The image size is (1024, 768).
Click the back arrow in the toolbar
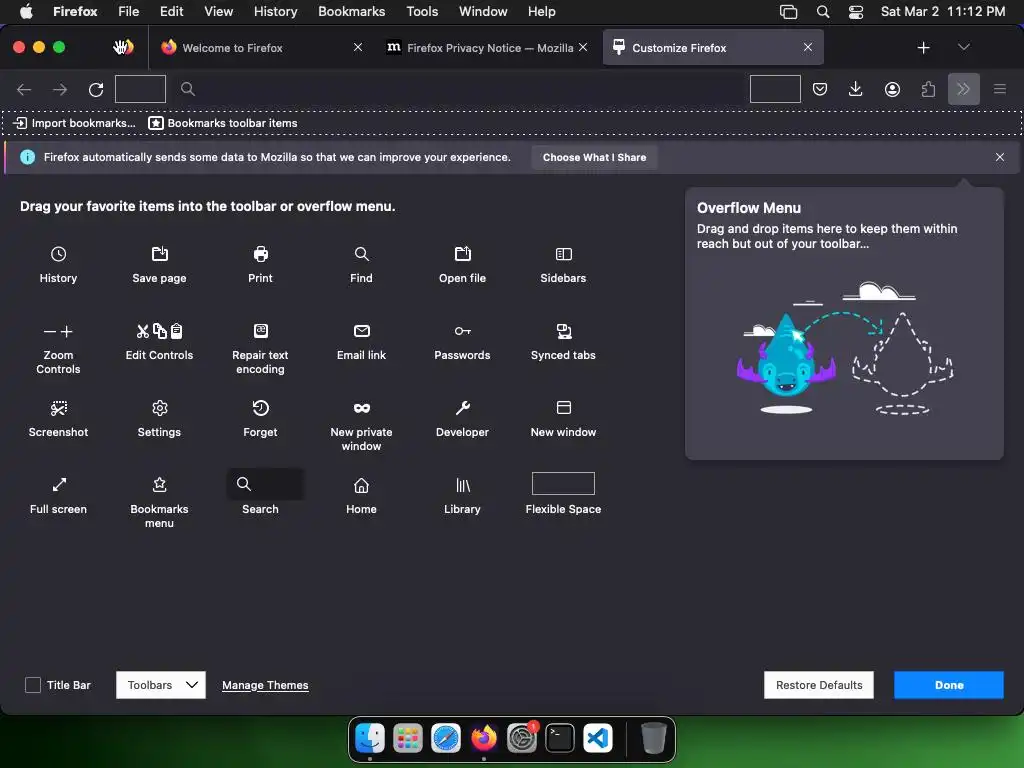click(x=24, y=89)
